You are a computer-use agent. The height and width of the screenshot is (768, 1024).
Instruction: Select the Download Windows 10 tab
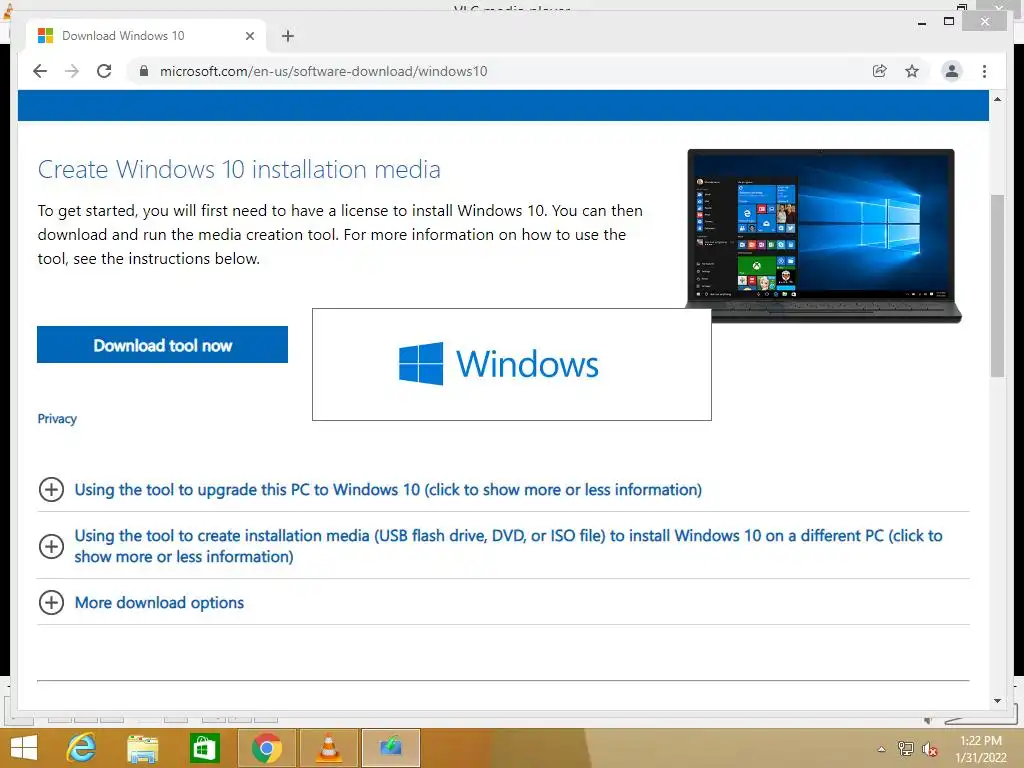pos(146,36)
